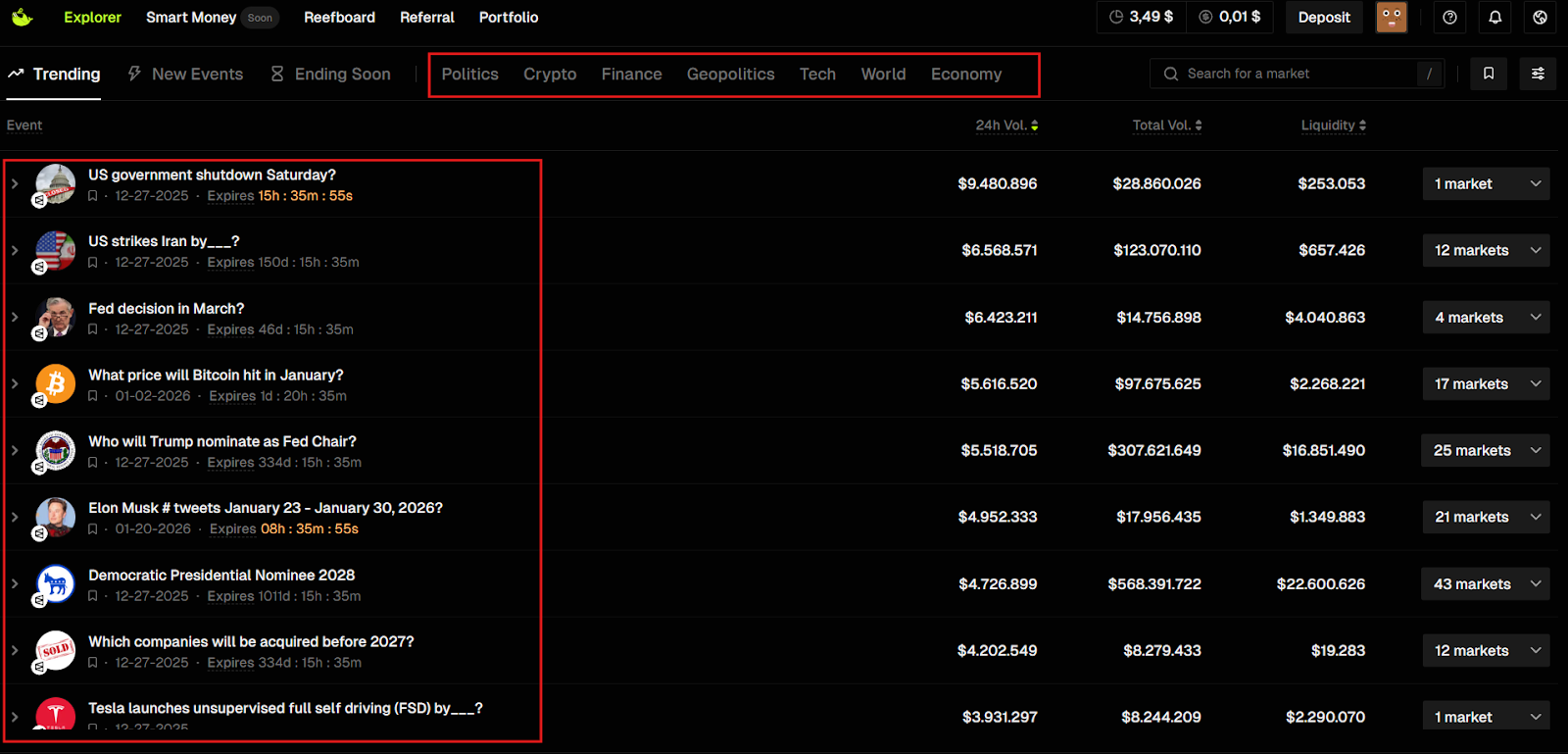Click the Elon Musk event thumbnail
Screen dimensions: 1568x754
click(x=56, y=517)
